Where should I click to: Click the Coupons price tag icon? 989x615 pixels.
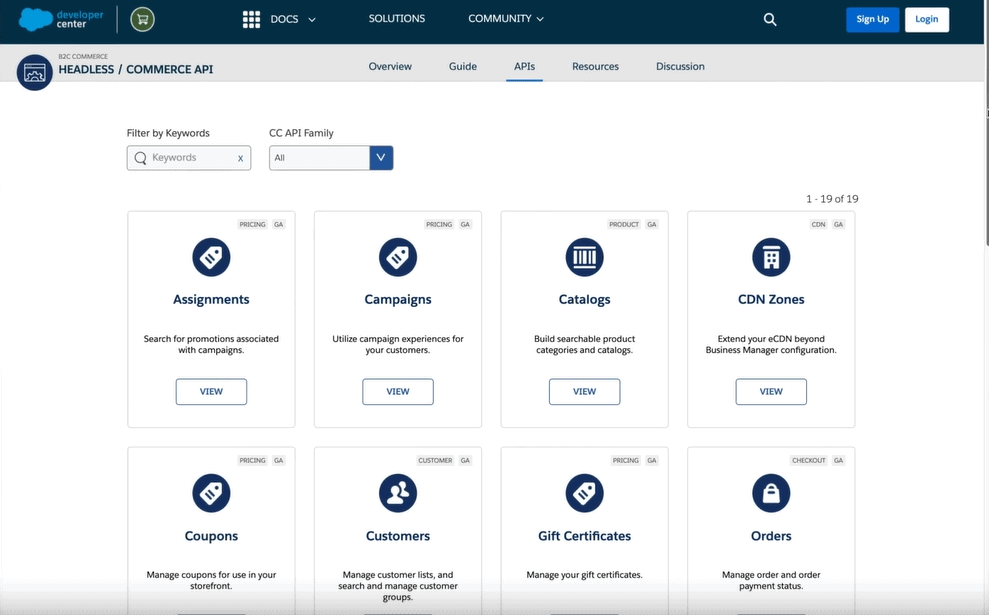click(x=211, y=493)
